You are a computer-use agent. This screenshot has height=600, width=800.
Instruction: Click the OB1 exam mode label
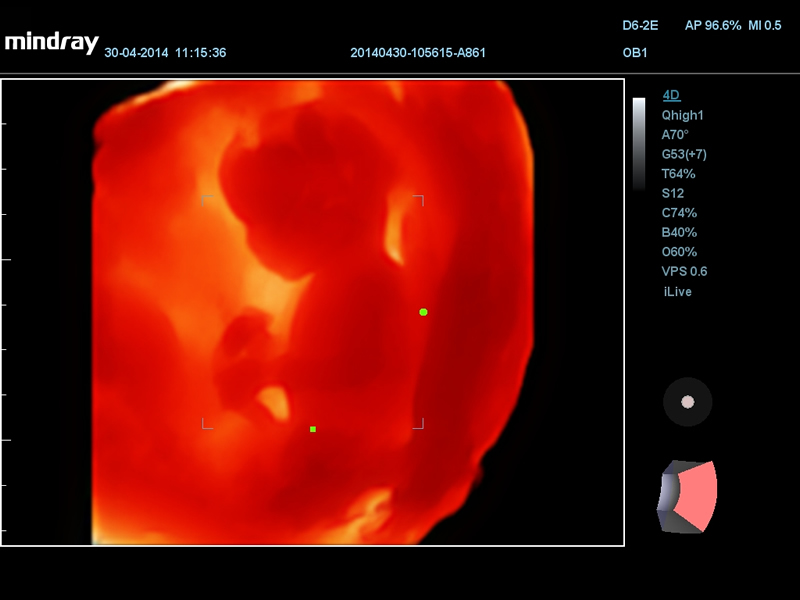pyautogui.click(x=634, y=52)
